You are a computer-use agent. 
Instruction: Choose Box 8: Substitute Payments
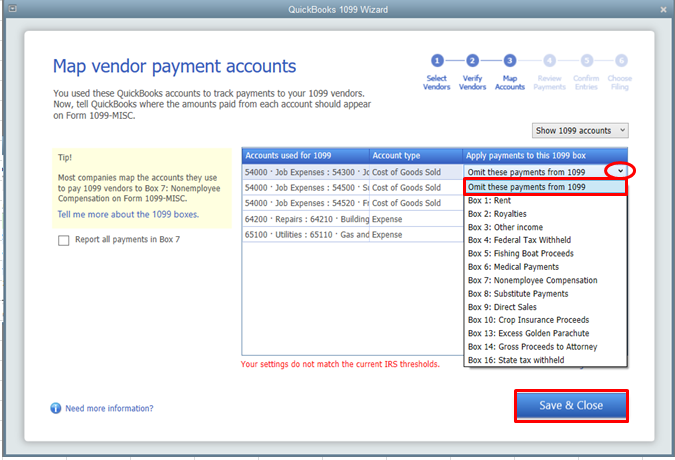coord(545,293)
